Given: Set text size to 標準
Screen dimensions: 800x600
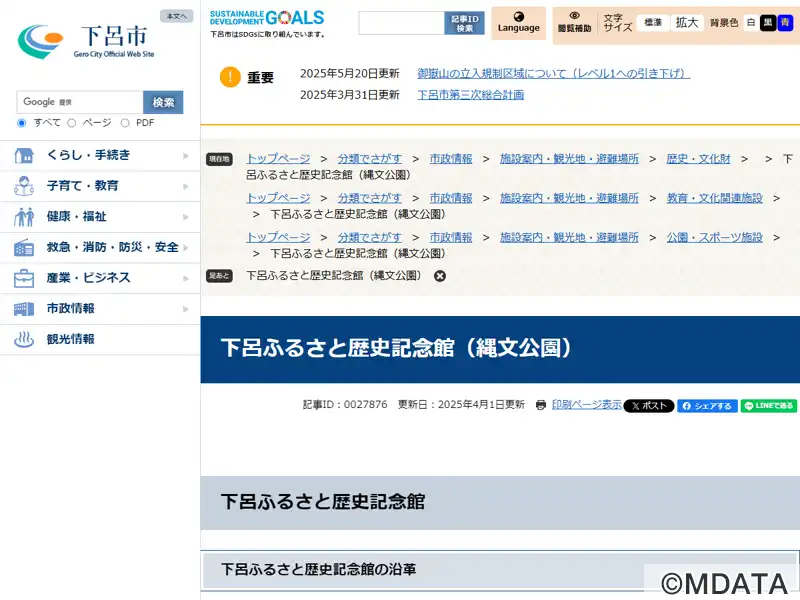Looking at the screenshot, I should (653, 22).
